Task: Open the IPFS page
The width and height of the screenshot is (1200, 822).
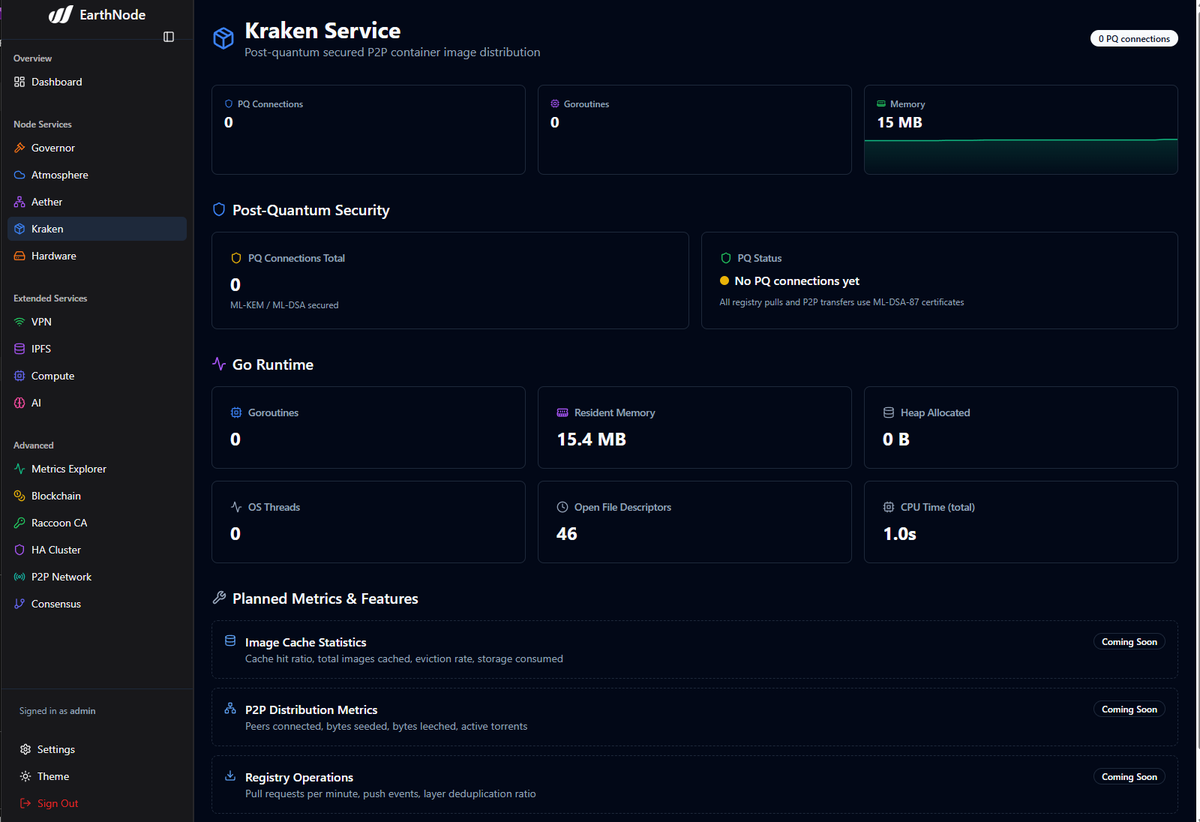Action: click(x=96, y=349)
